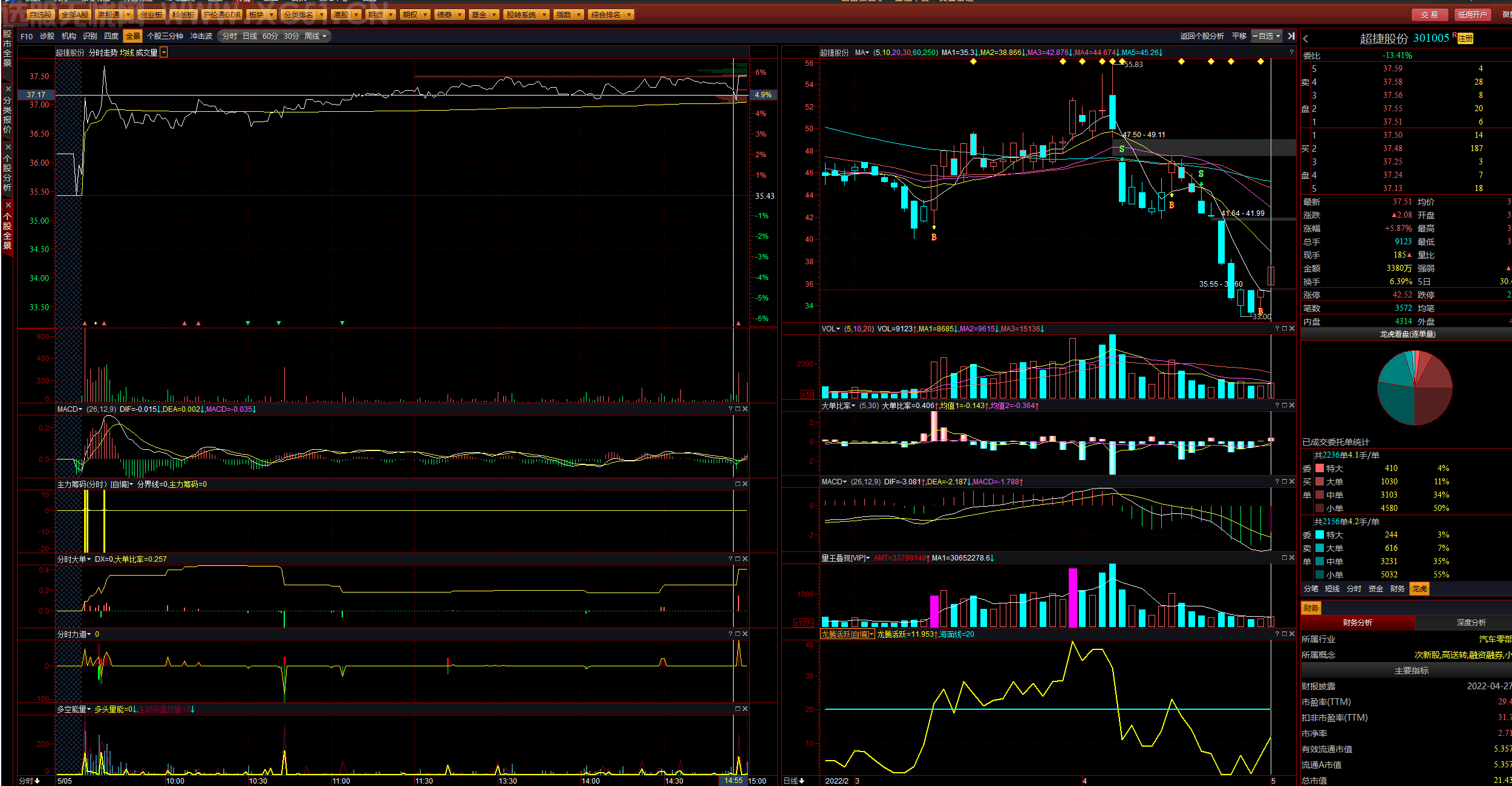Viewport: 1512px width, 786px height.
Task: Toggle the 平移 chart pan mode
Action: pyautogui.click(x=1239, y=36)
